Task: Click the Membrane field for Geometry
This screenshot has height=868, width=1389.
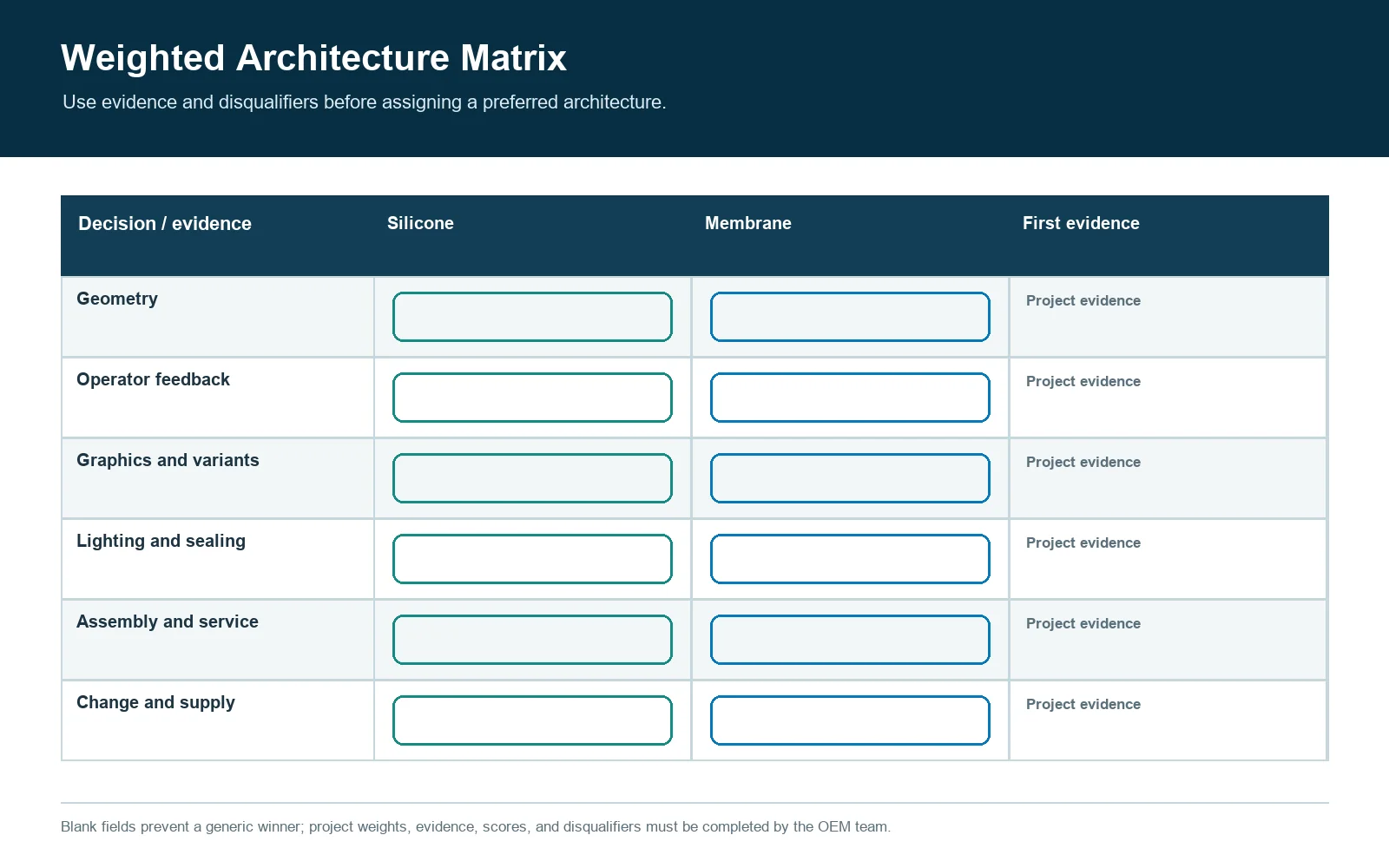Action: (x=850, y=317)
